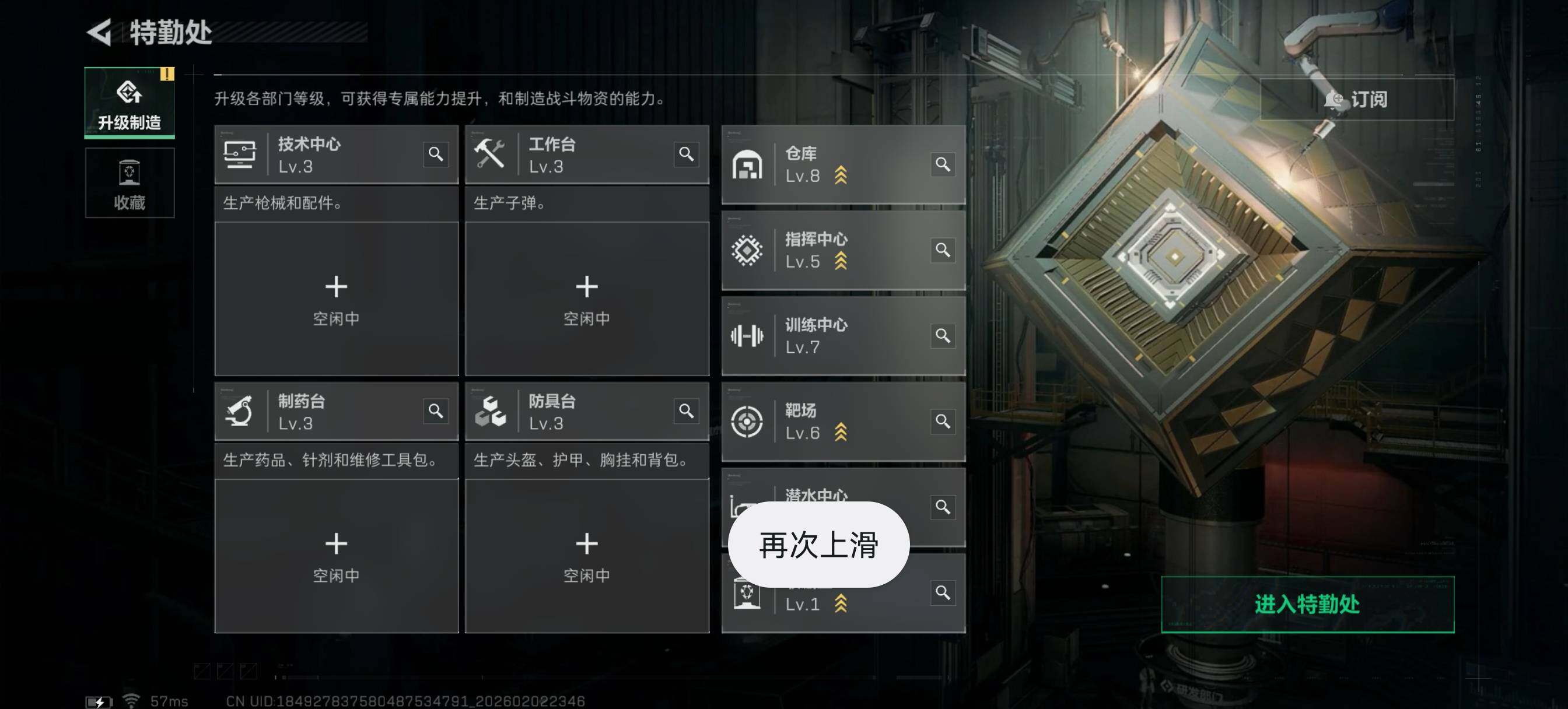This screenshot has width=1568, height=709.
Task: Click the magnifier icon on 靶场
Action: click(943, 421)
